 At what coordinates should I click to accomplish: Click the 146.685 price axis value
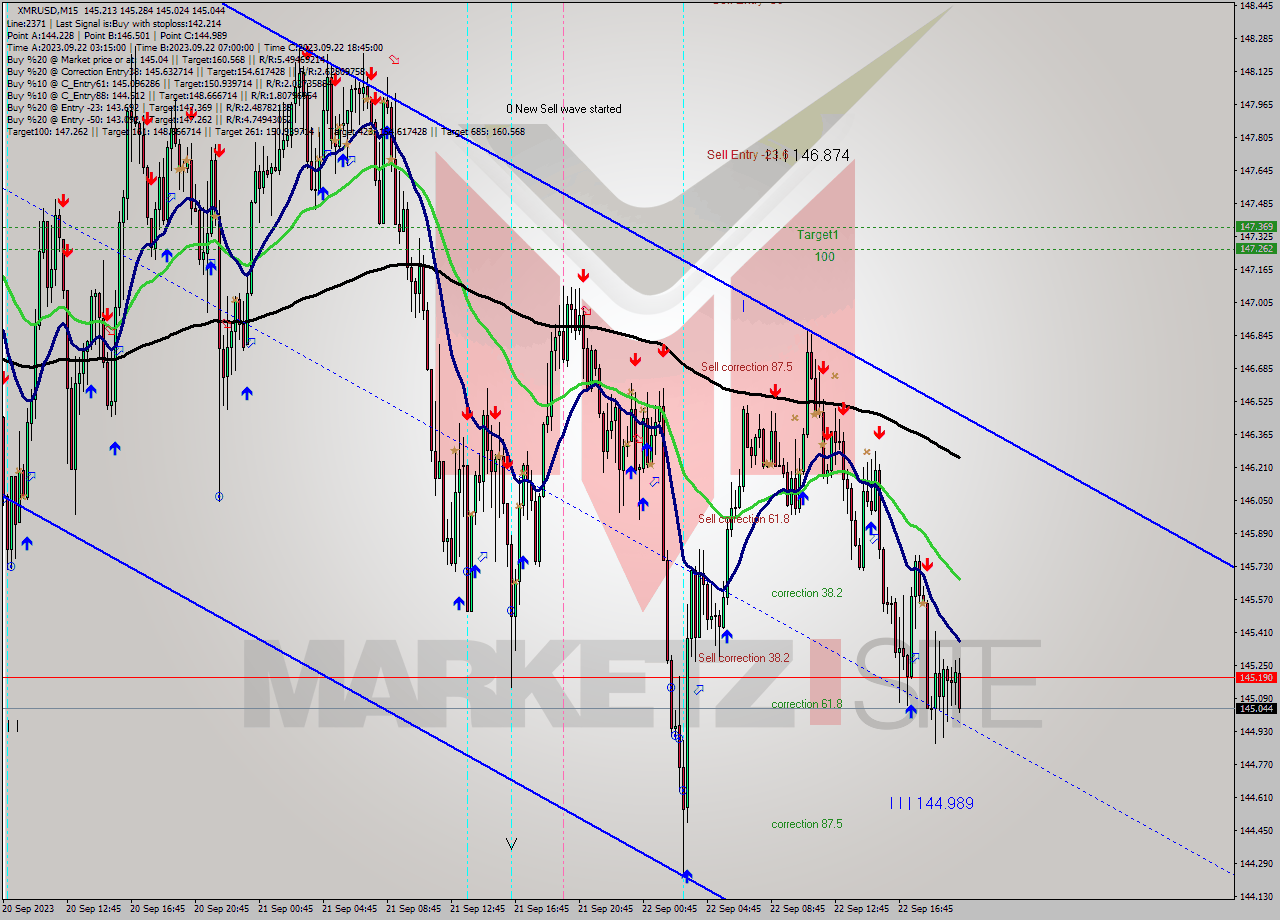point(1255,368)
